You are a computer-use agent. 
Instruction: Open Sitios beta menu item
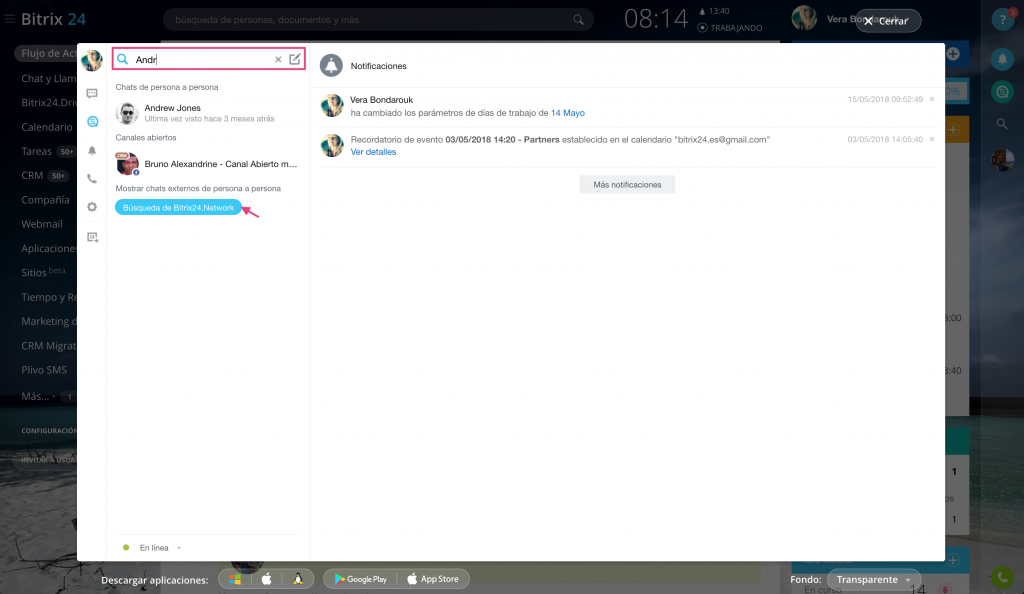coord(43,272)
